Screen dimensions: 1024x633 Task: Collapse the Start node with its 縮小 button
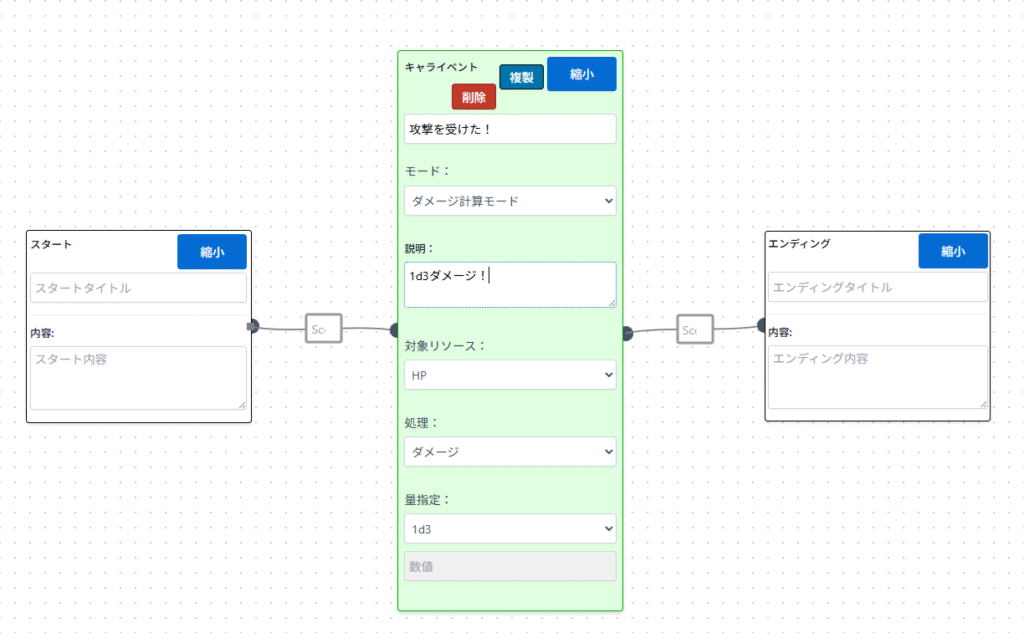point(212,252)
